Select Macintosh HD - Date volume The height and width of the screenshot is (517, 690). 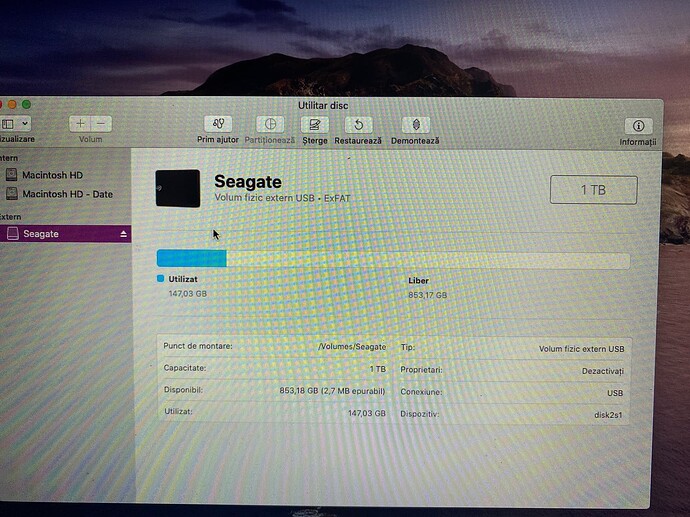coord(67,194)
